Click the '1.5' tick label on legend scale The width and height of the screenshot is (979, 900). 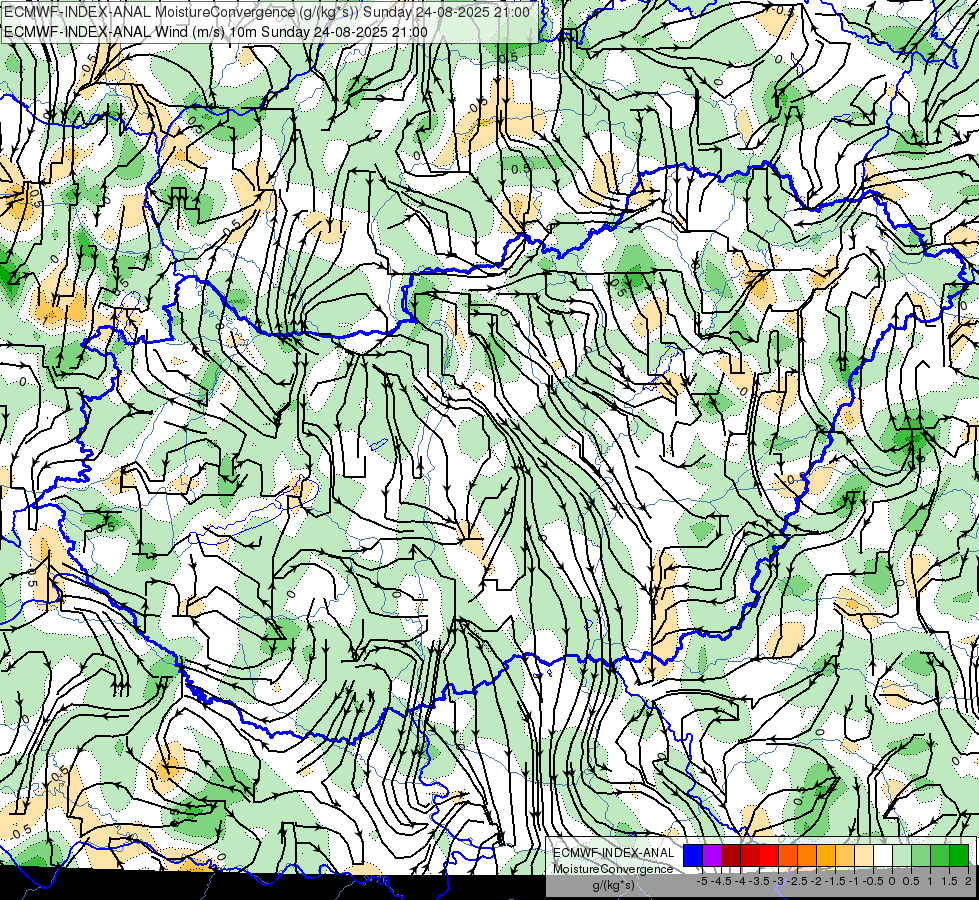pos(950,881)
